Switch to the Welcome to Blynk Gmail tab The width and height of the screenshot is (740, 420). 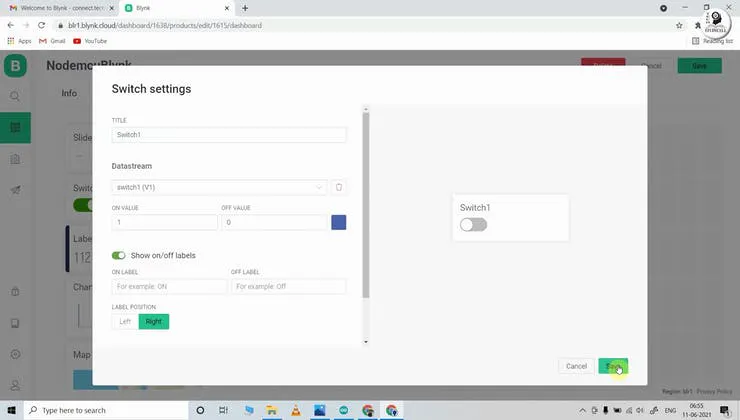click(x=62, y=8)
